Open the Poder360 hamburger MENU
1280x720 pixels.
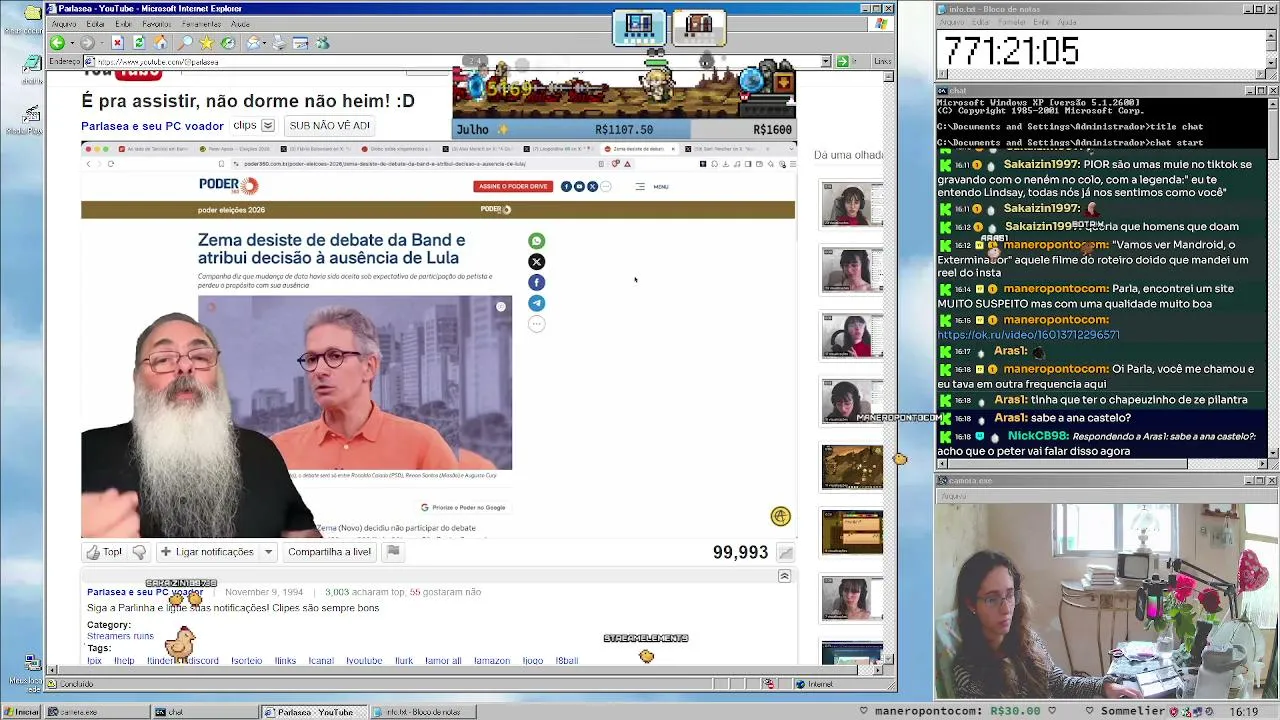(652, 187)
